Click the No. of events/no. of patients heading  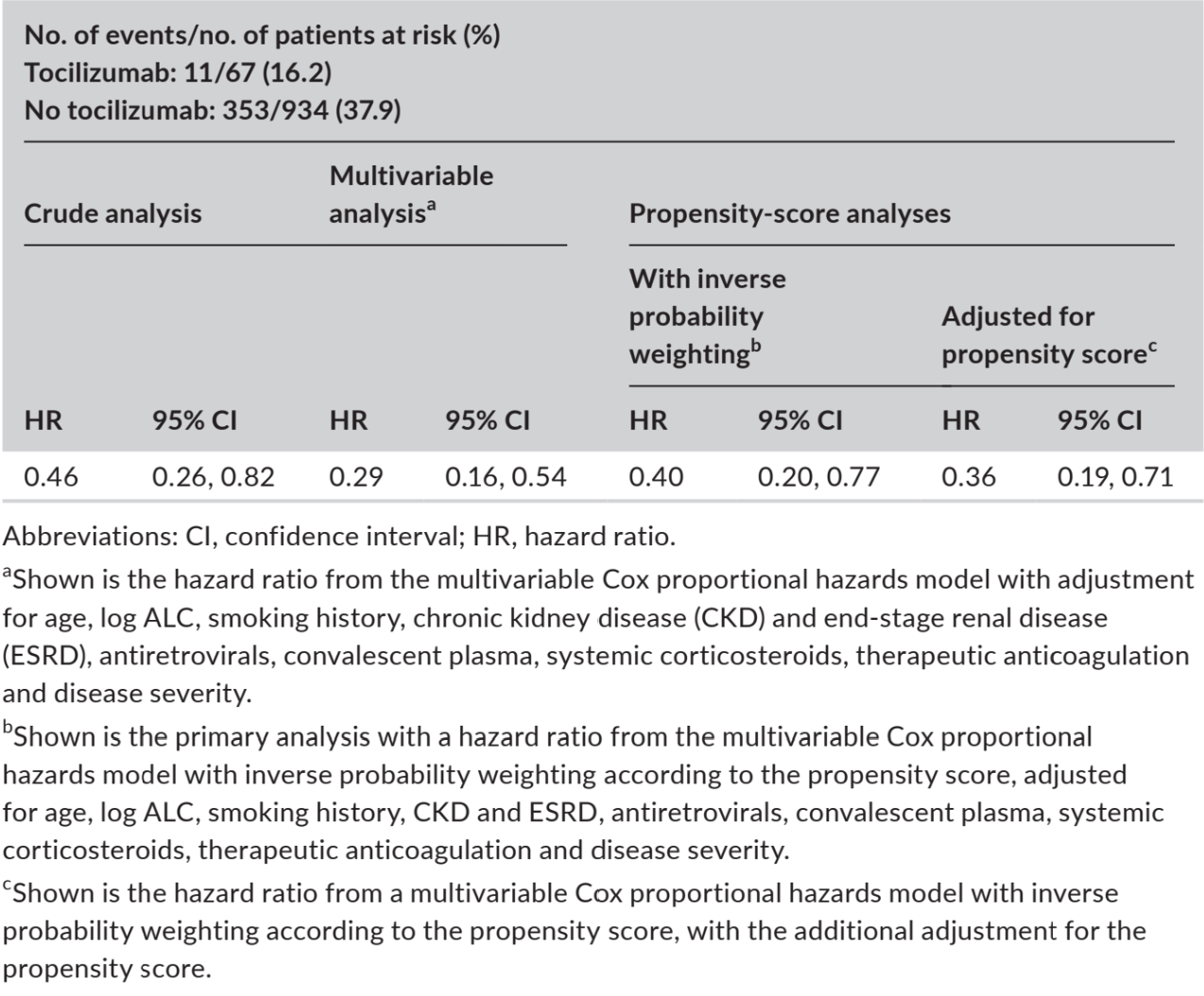pos(263,35)
